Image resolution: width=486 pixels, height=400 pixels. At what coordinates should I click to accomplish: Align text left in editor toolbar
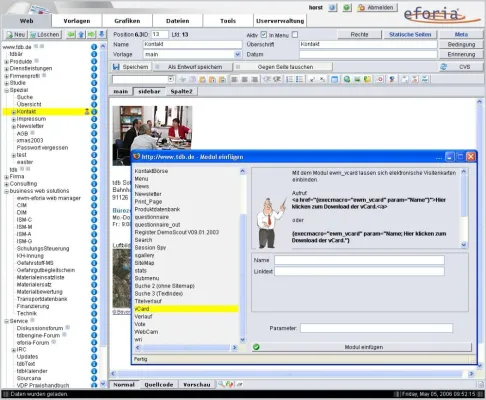click(235, 79)
